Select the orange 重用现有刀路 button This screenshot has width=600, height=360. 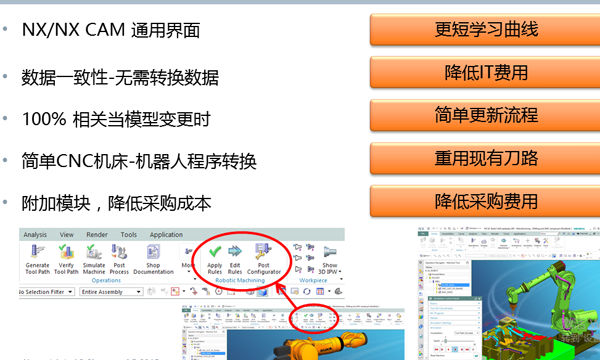(485, 158)
